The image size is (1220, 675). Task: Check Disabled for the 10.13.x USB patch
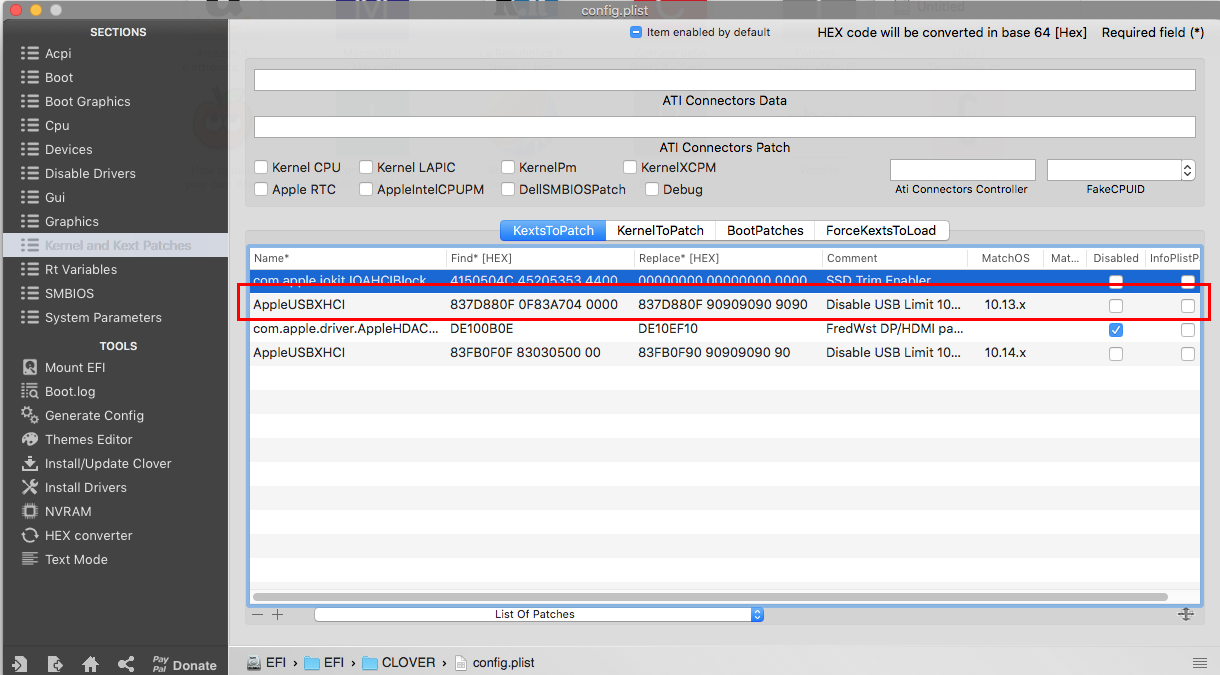[1116, 305]
